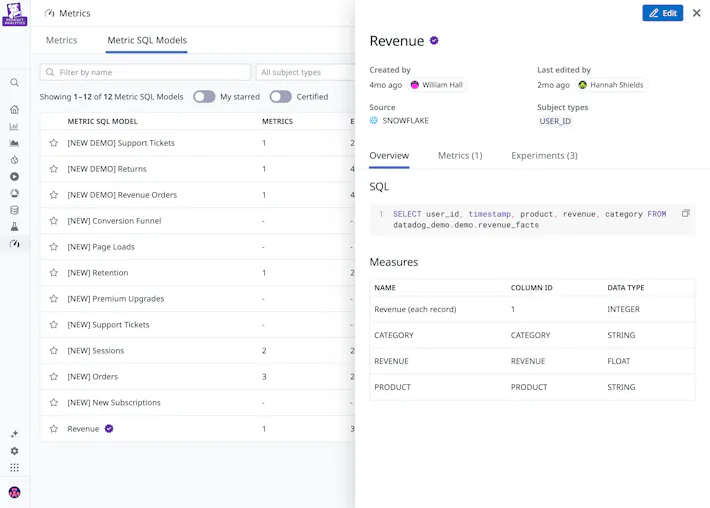Go to Home via sidebar house icon
The width and height of the screenshot is (710, 508).
(14, 109)
